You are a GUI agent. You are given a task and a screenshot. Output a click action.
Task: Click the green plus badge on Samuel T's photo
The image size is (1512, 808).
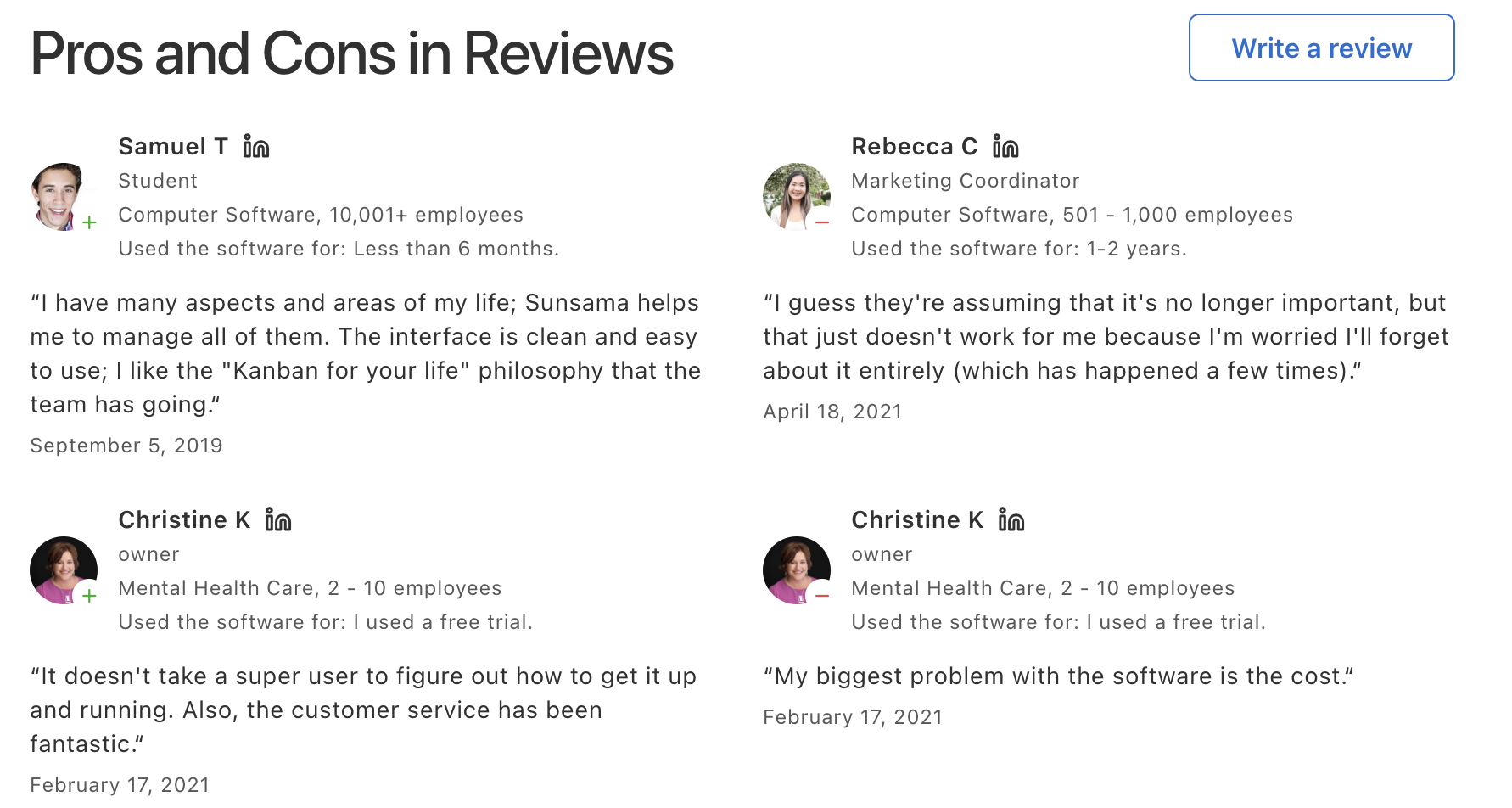click(x=89, y=222)
